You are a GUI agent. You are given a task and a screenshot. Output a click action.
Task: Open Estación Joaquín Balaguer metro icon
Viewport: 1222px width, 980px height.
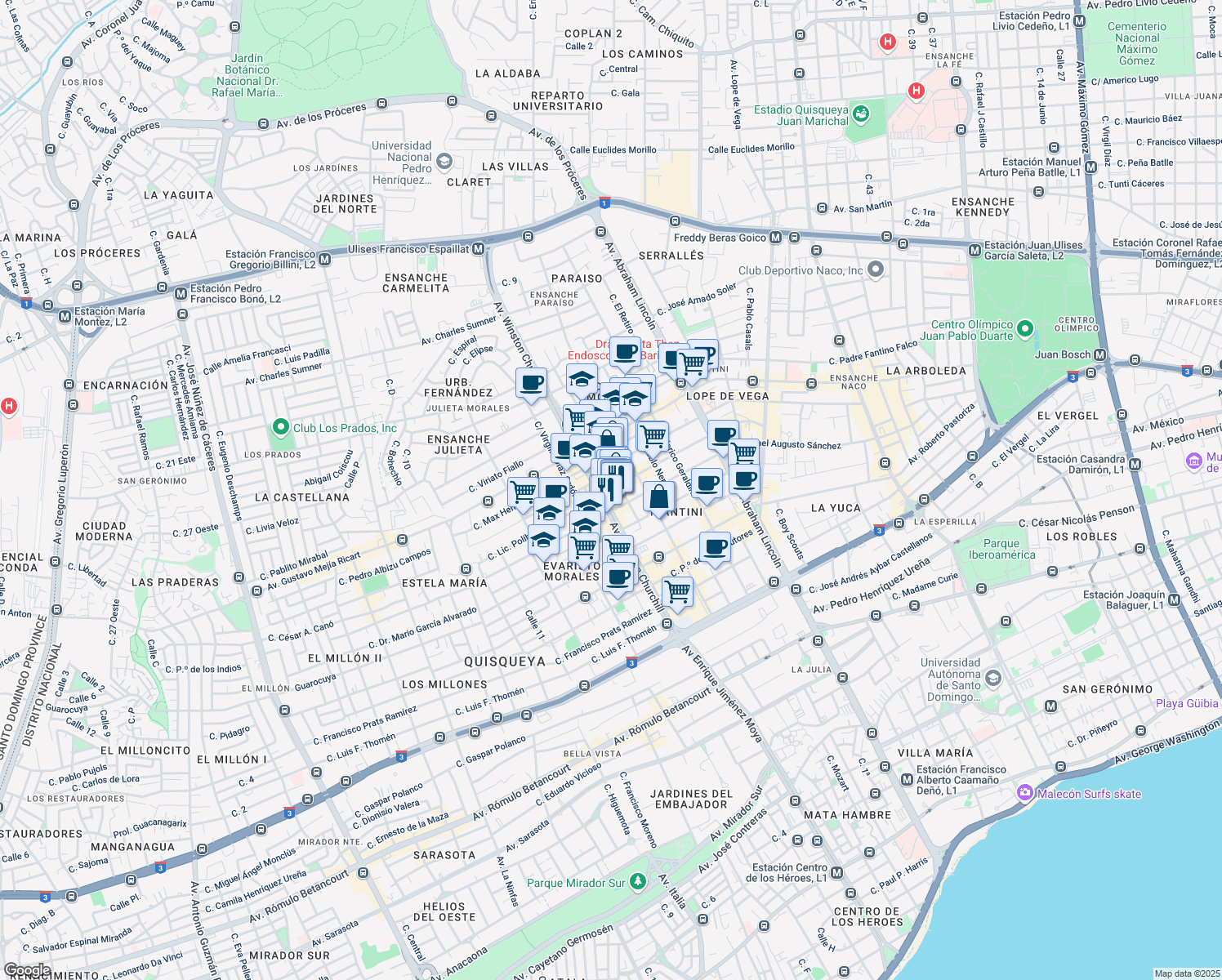tap(1175, 599)
